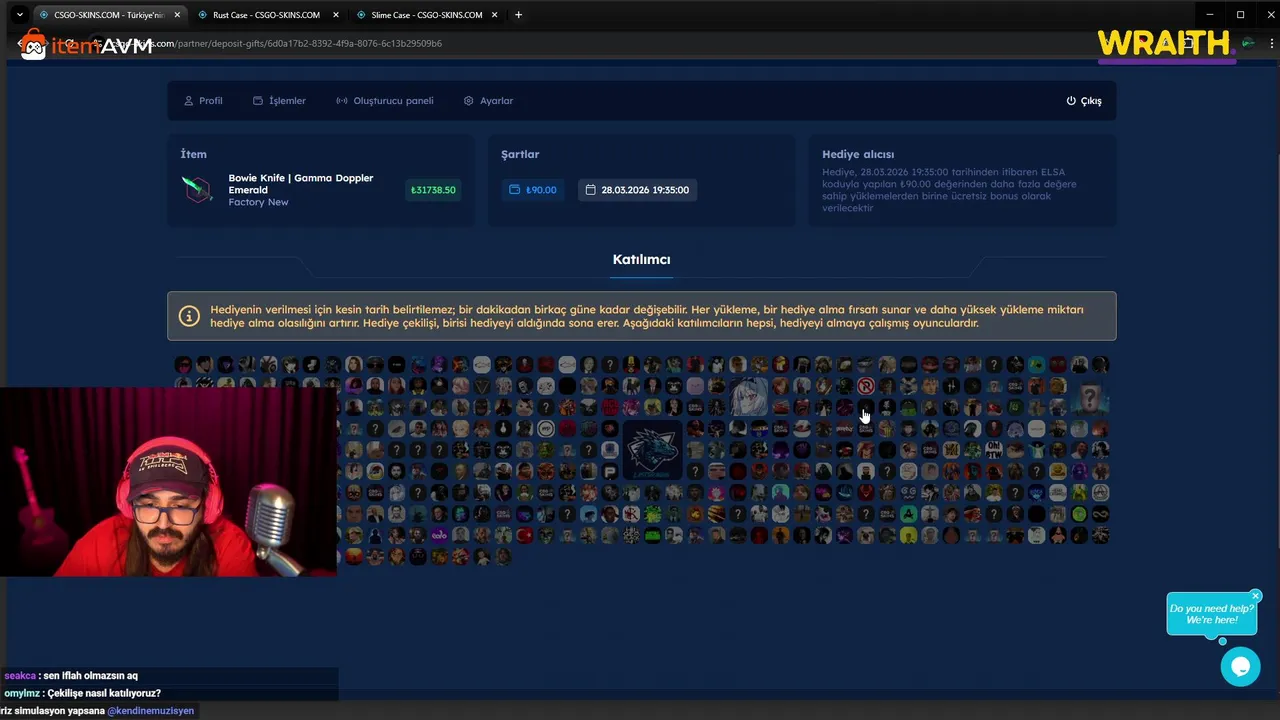This screenshot has width=1280, height=720.
Task: Switch to the Rust Case browser tab
Action: pos(265,15)
